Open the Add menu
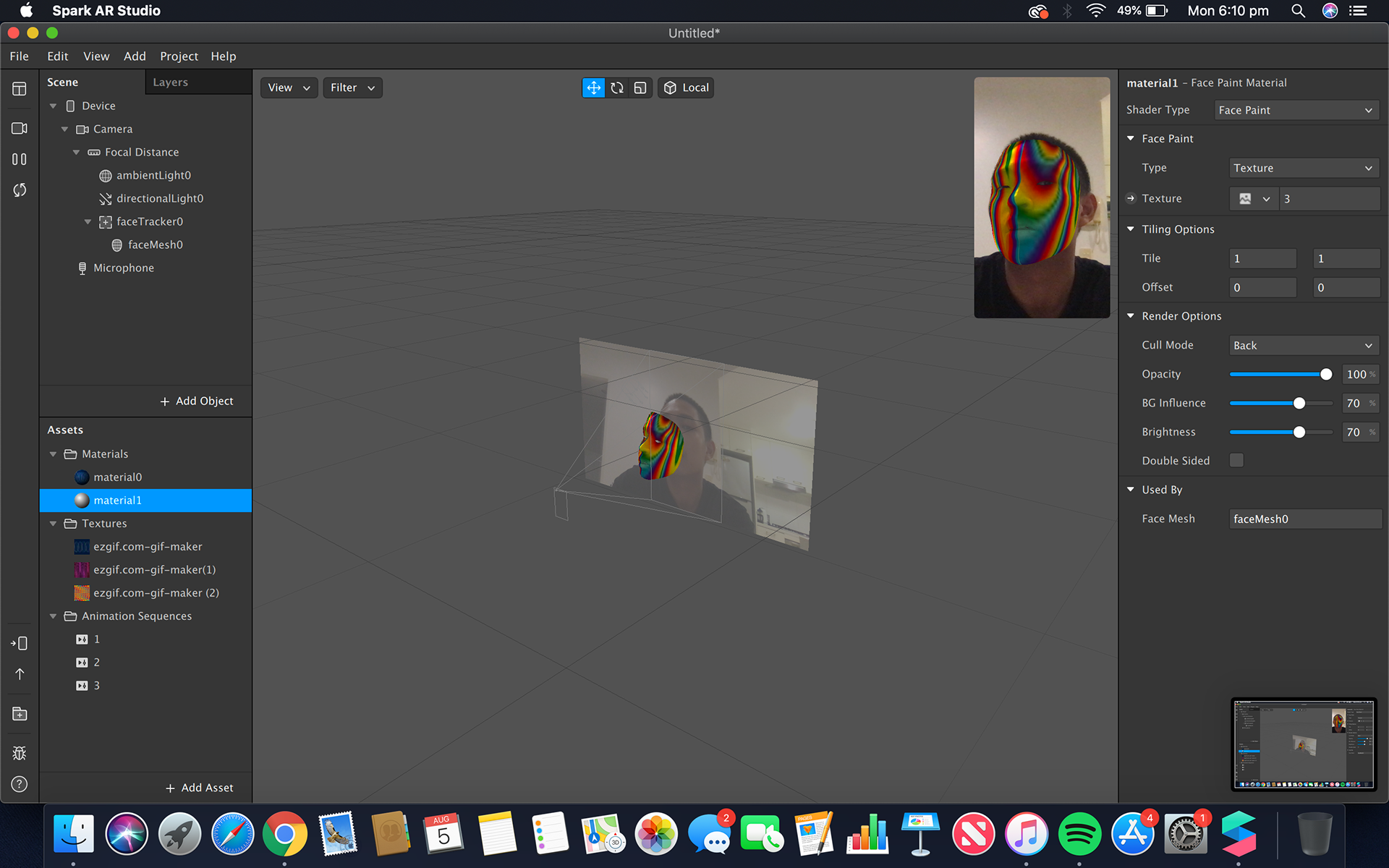 [135, 56]
